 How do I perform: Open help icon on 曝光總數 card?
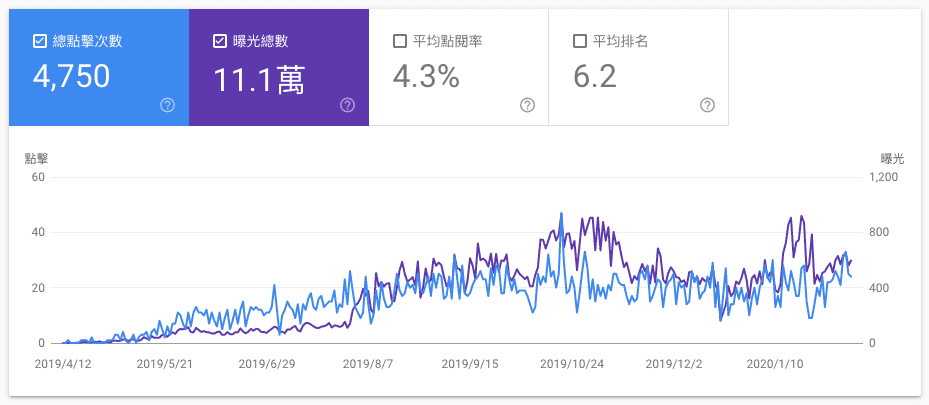click(x=347, y=105)
